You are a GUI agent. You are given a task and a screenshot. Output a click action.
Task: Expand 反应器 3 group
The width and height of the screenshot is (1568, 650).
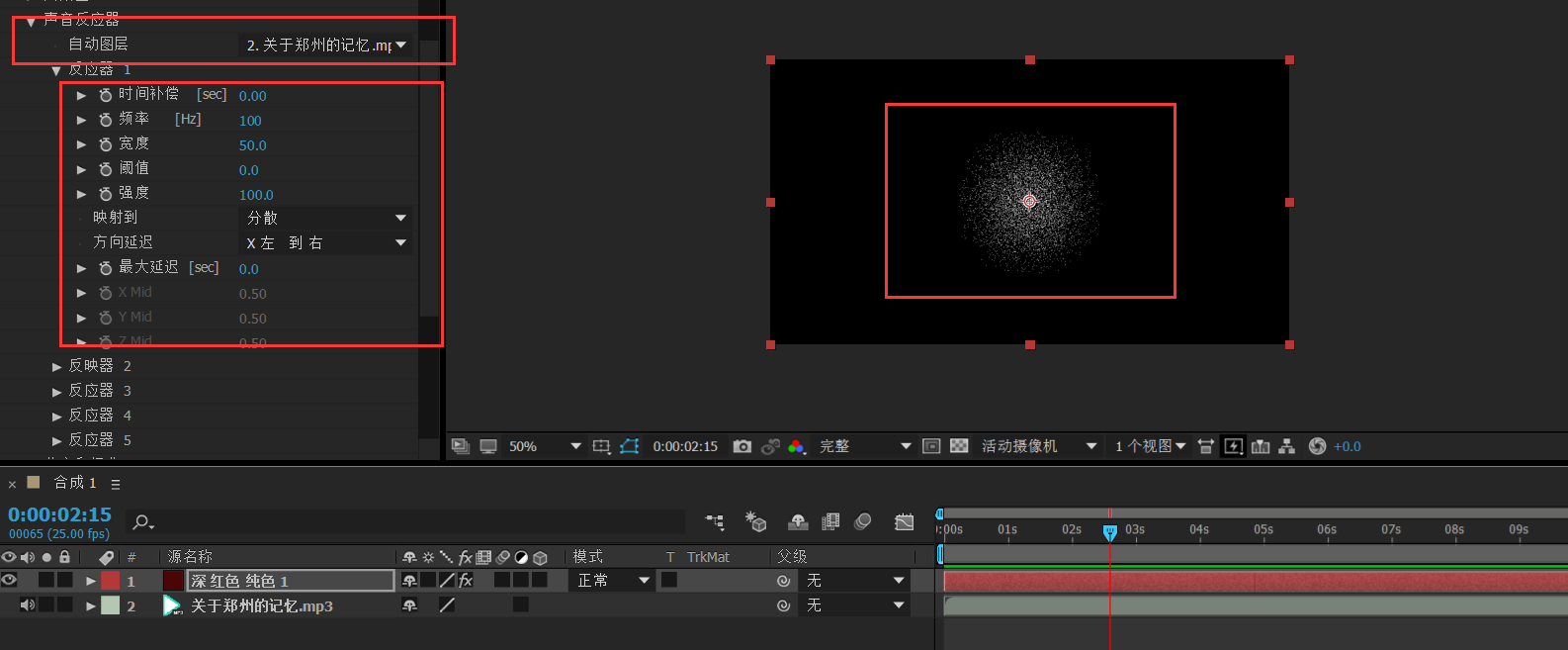[x=56, y=391]
